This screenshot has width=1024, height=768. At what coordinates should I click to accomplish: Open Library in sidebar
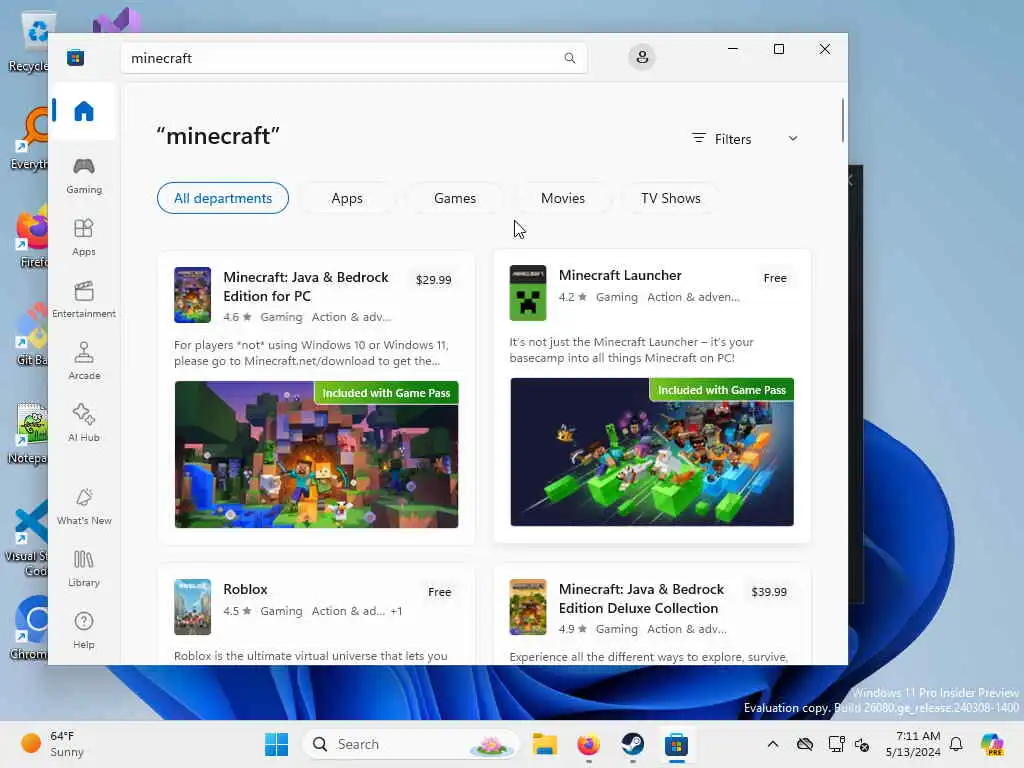84,569
